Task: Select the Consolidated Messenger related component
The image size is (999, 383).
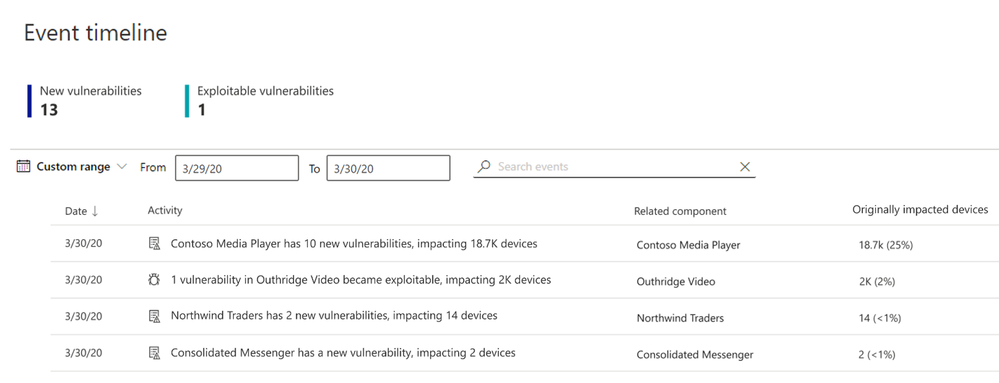Action: (x=694, y=354)
